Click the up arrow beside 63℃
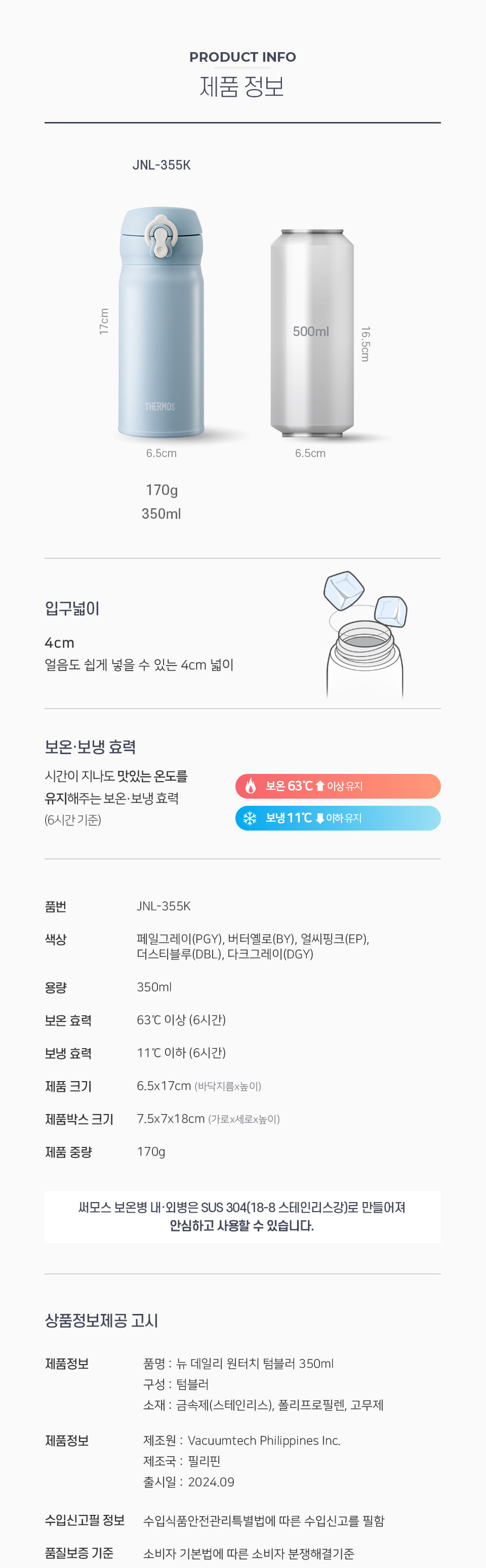The width and height of the screenshot is (486, 1568). point(320,786)
